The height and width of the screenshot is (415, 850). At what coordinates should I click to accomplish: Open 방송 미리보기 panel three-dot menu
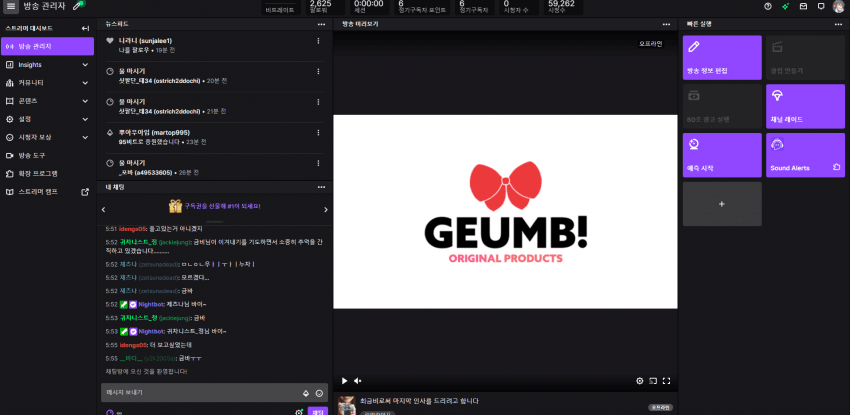666,24
